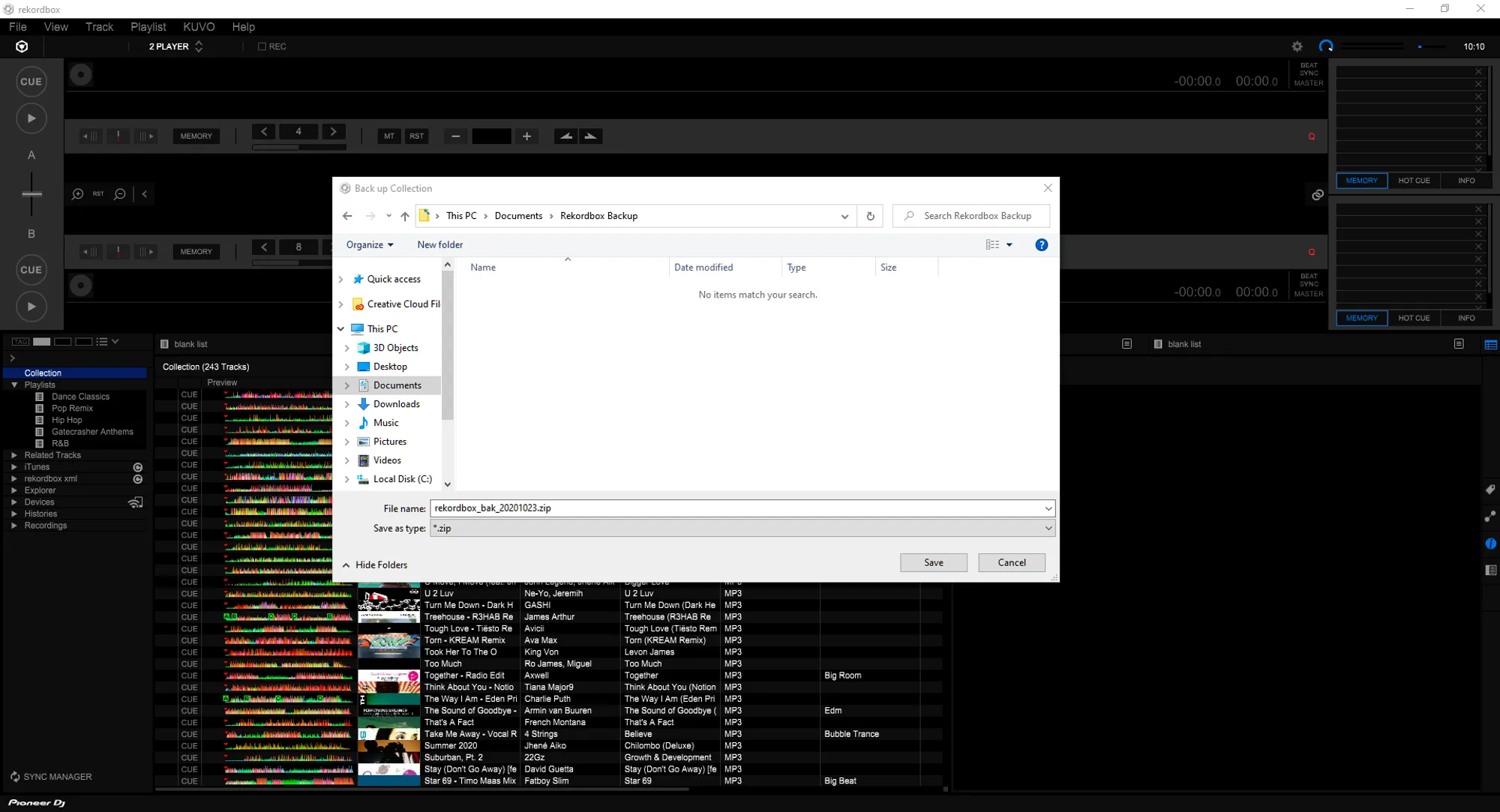Click the refresh button in the backup dialog
This screenshot has width=1500, height=812.
click(870, 216)
